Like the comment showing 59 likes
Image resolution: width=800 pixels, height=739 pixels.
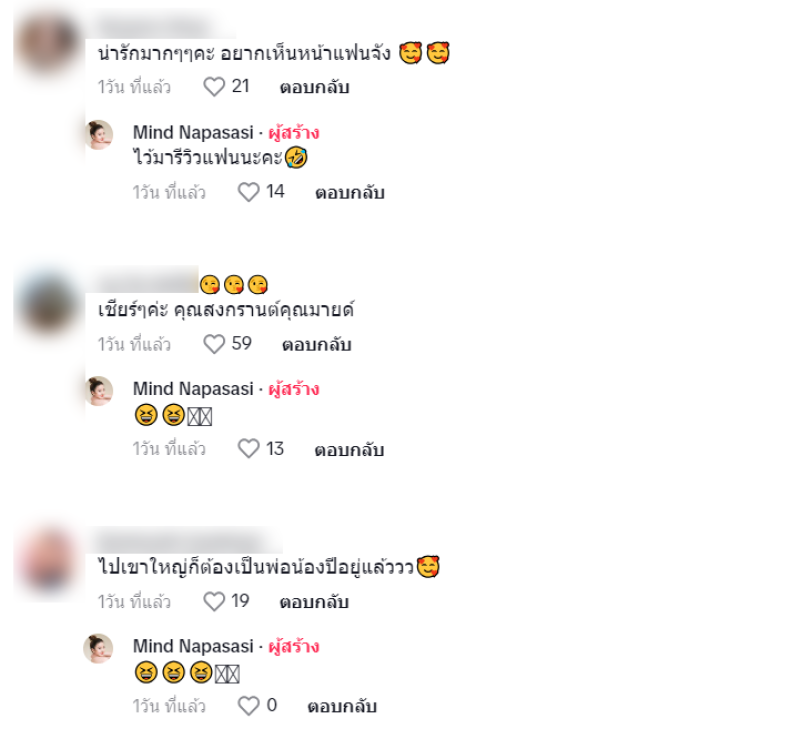pos(214,344)
